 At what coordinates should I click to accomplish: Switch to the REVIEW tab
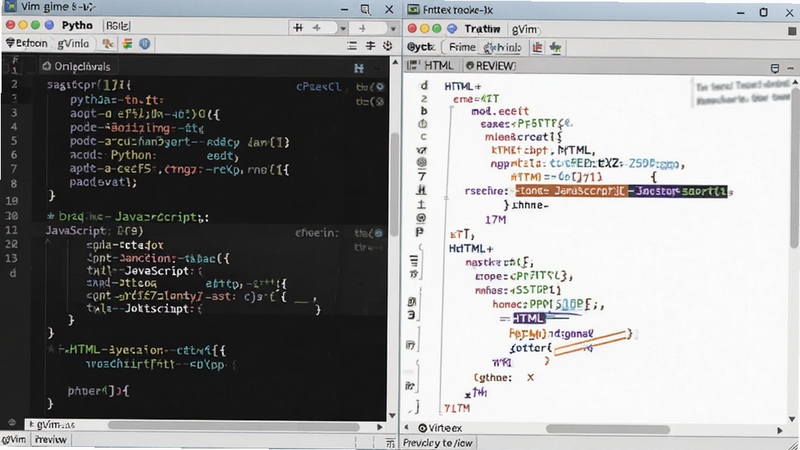pos(491,66)
